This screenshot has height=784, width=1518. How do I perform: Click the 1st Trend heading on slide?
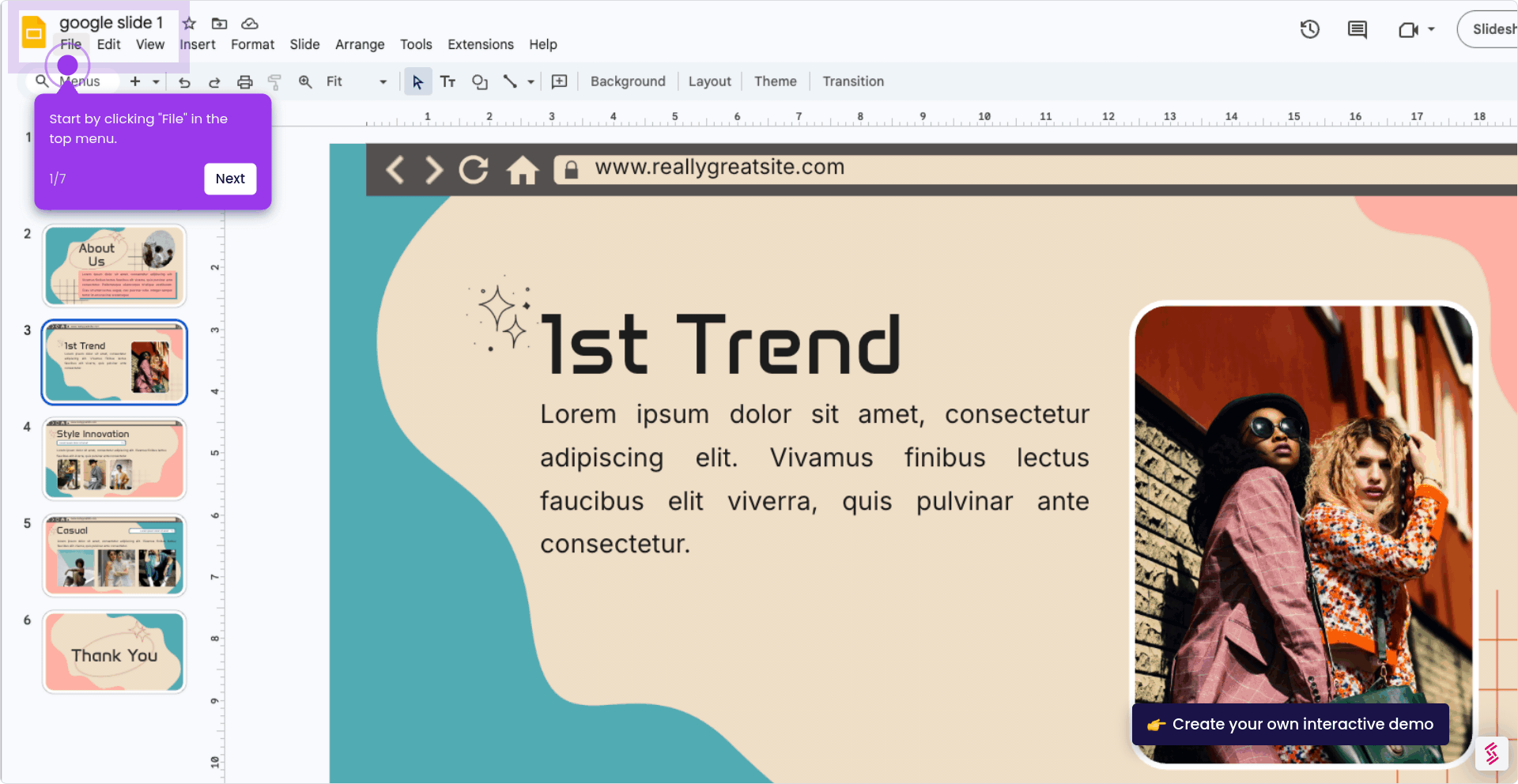pos(720,345)
